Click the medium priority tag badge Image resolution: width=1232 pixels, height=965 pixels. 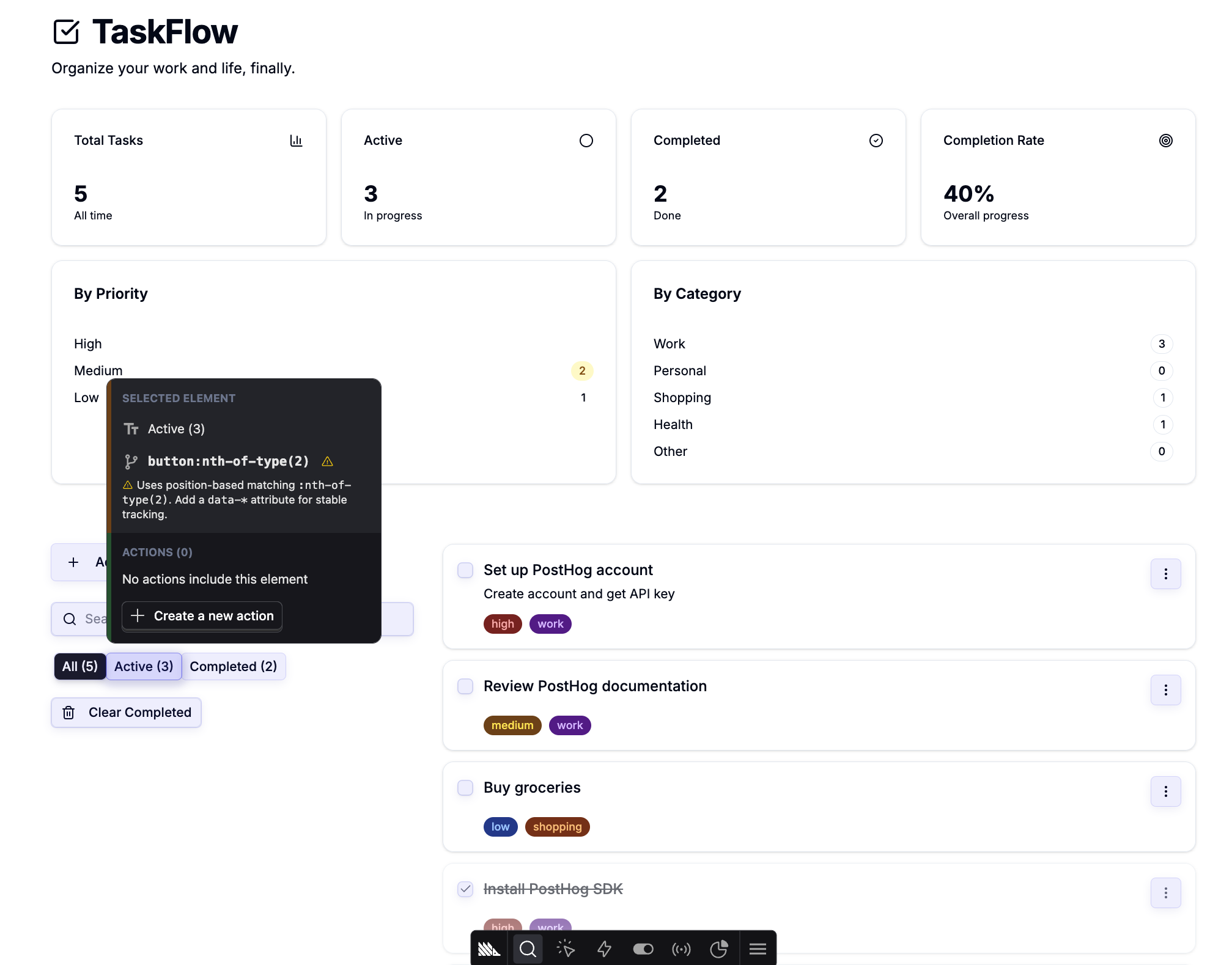(512, 725)
